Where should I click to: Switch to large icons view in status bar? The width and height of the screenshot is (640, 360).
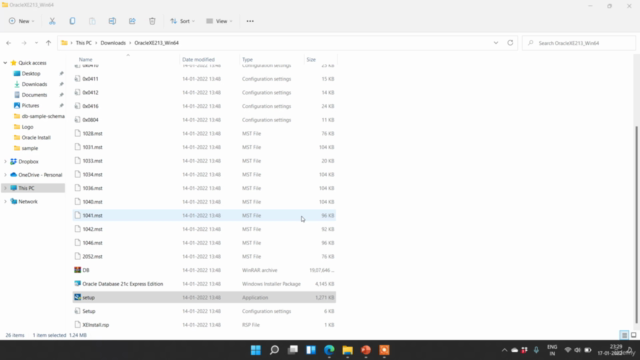coord(633,335)
